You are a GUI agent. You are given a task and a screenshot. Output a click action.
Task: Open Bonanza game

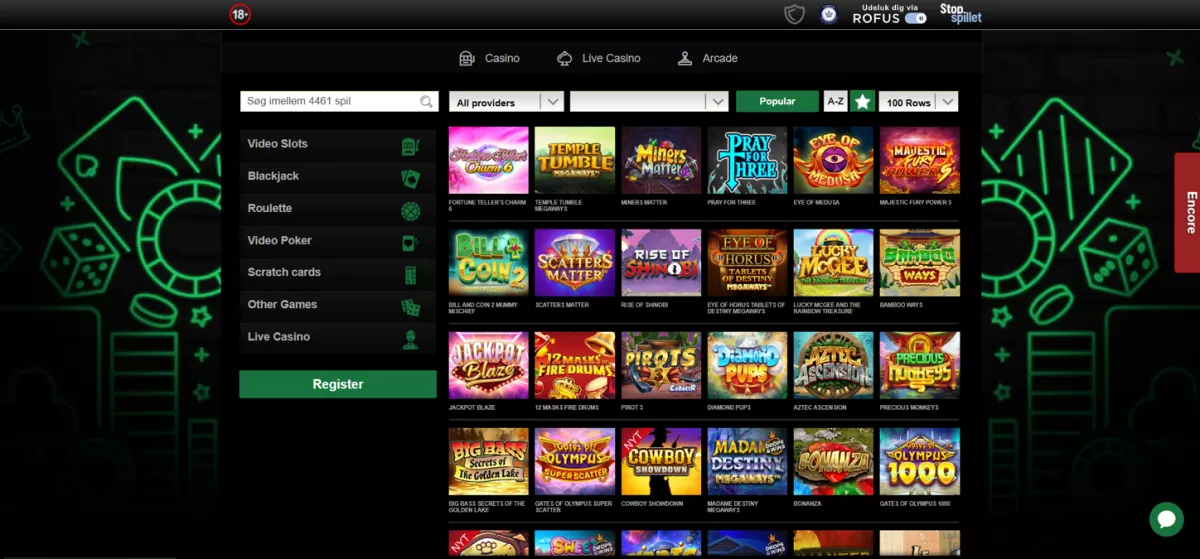click(x=833, y=462)
